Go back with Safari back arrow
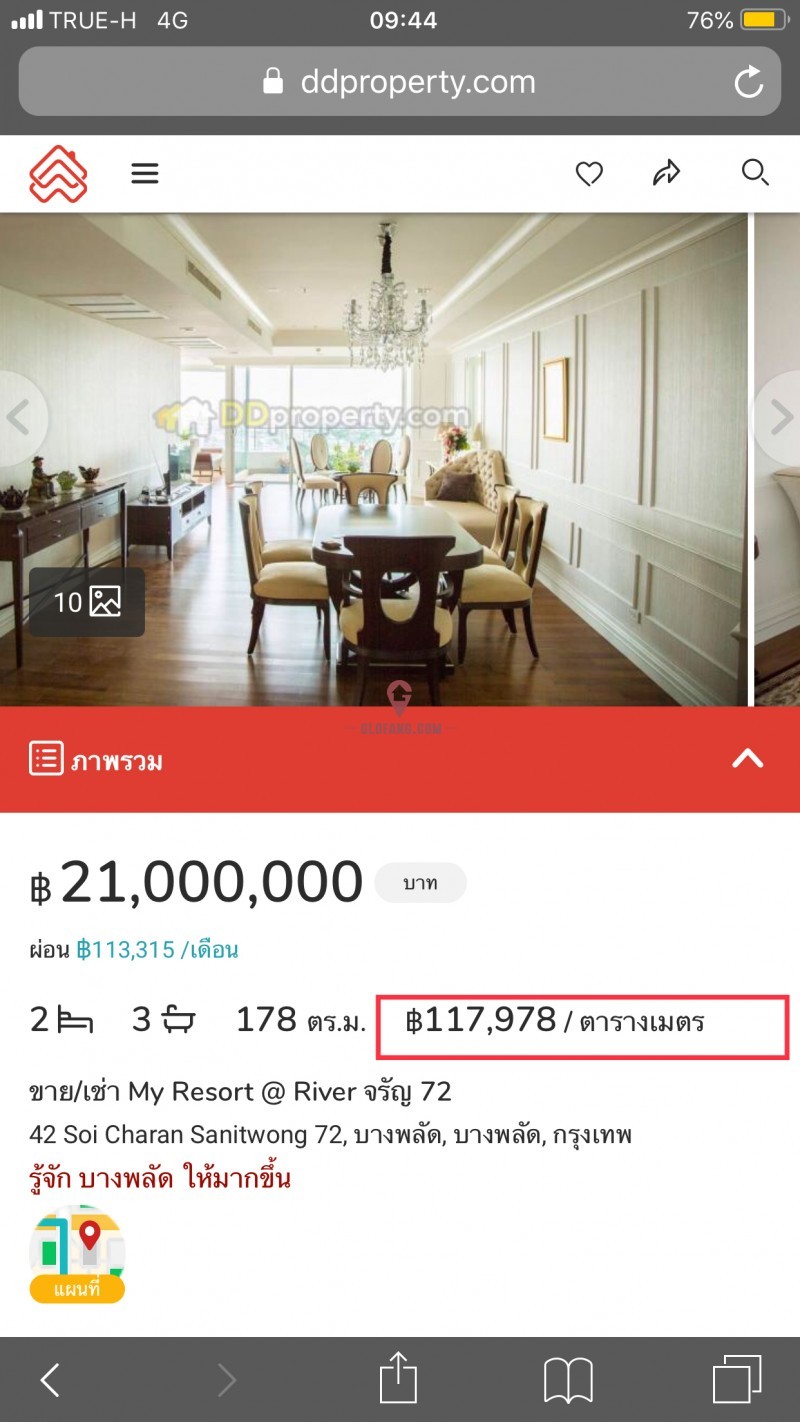 click(x=50, y=1381)
